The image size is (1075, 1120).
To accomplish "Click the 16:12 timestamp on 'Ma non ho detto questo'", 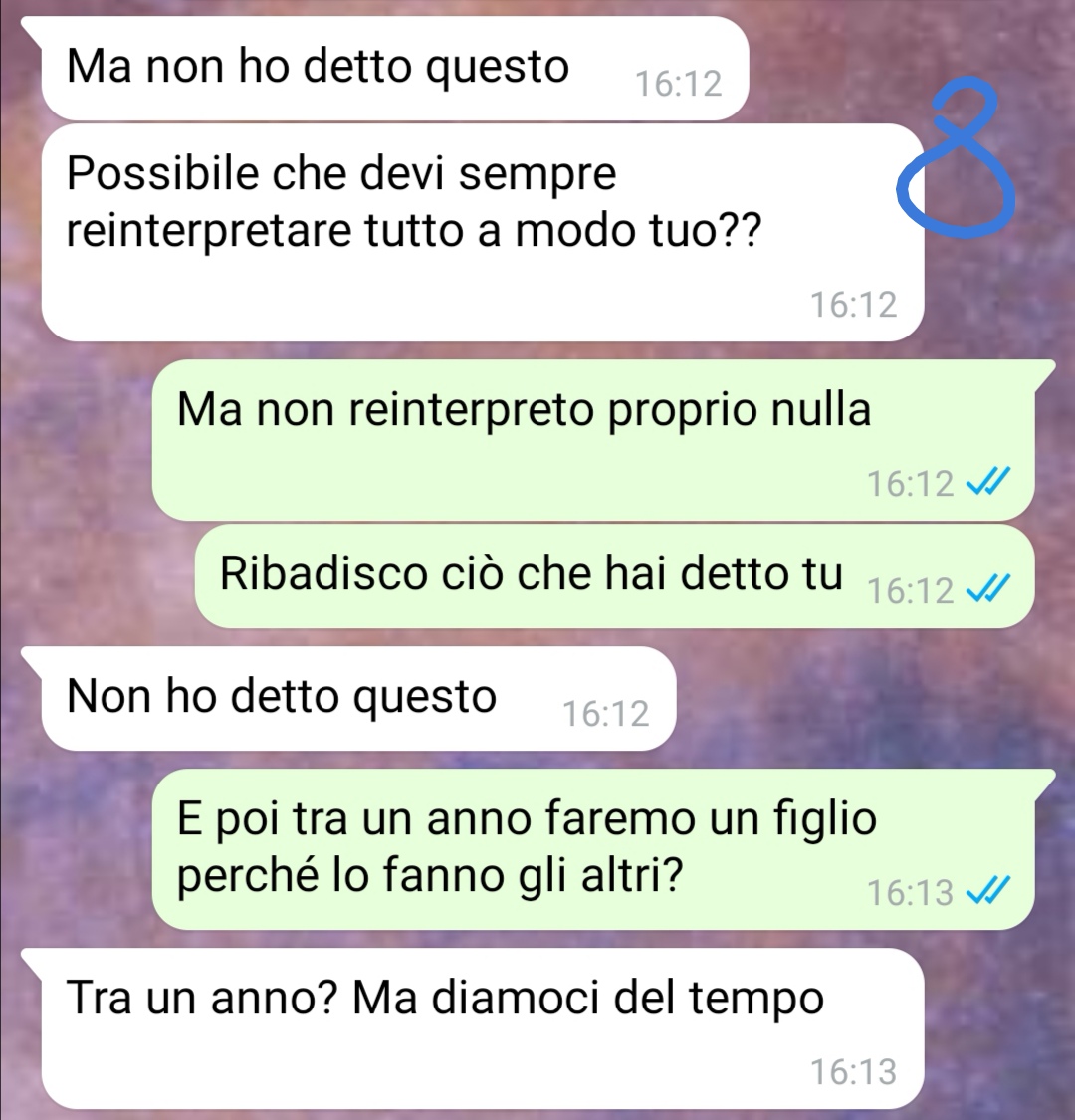I will (679, 84).
